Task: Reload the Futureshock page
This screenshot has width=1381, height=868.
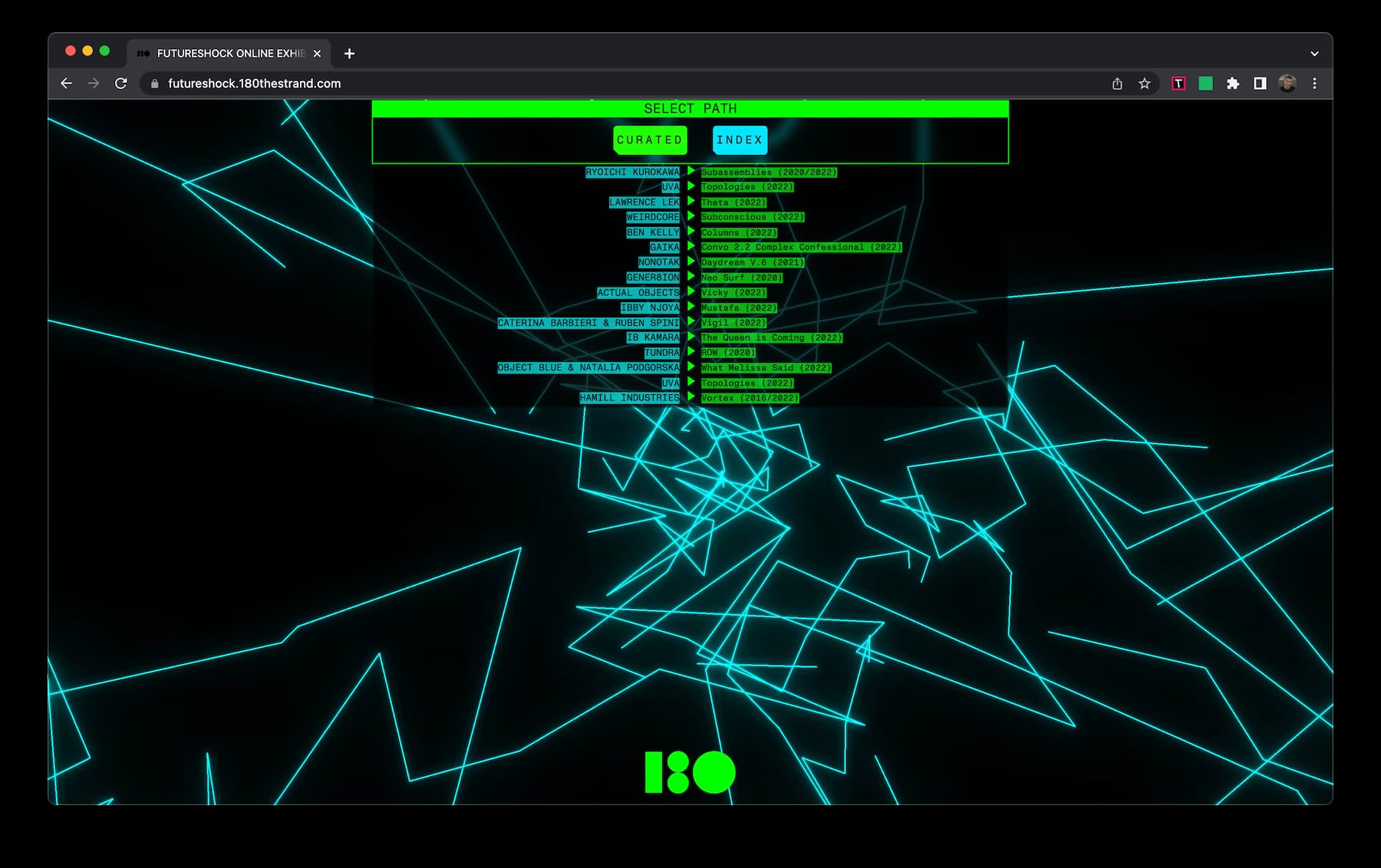Action: tap(121, 84)
